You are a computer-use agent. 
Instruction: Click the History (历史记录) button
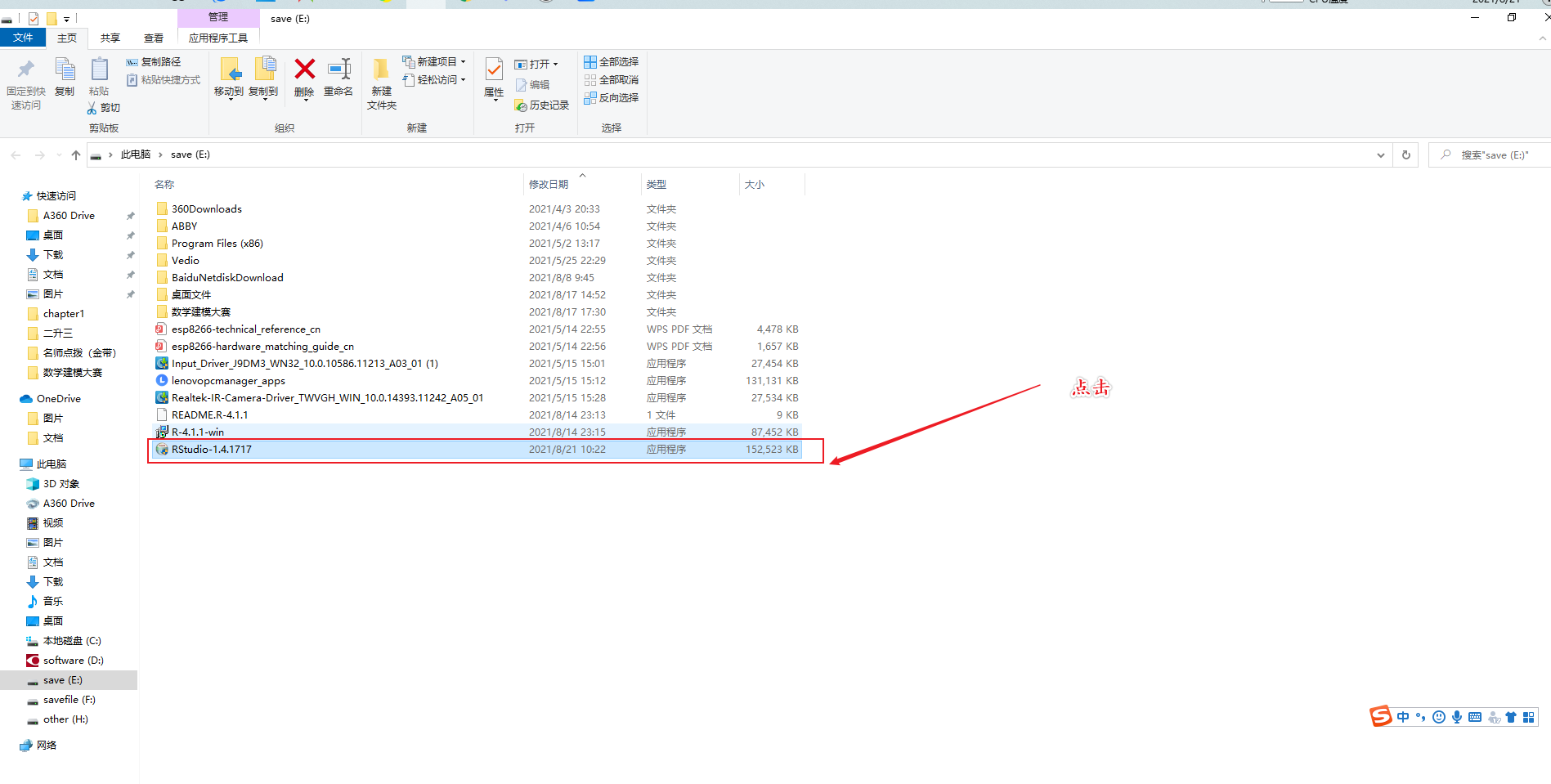[x=541, y=105]
